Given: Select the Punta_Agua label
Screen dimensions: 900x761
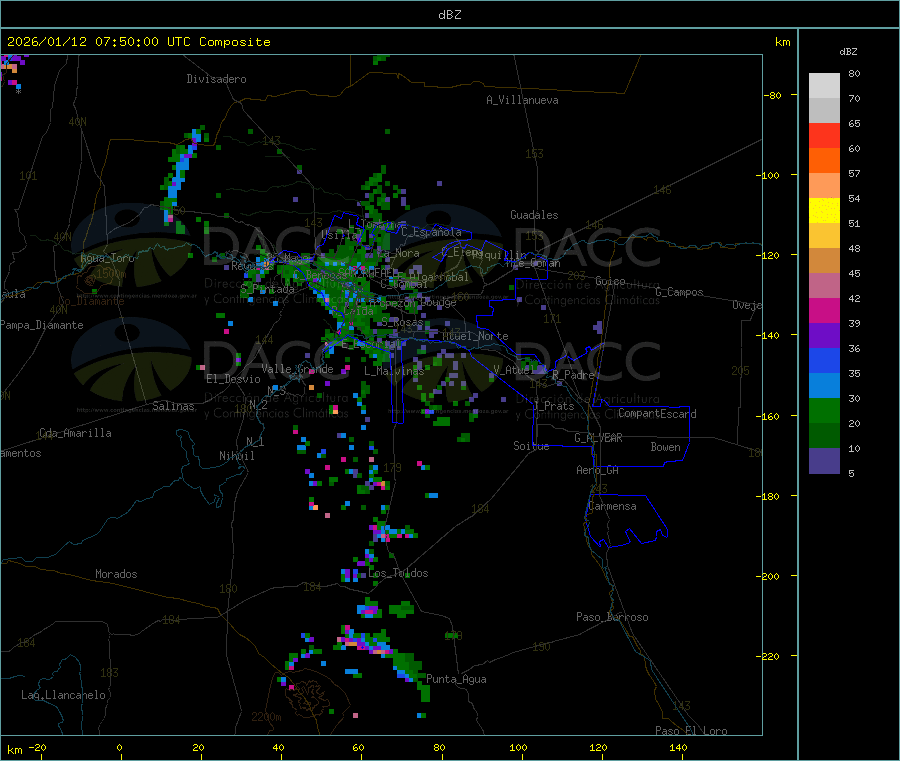Looking at the screenshot, I should coord(456,680).
